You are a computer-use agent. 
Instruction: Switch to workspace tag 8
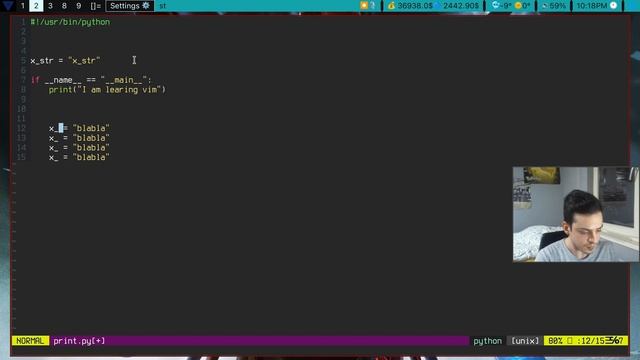pos(64,6)
